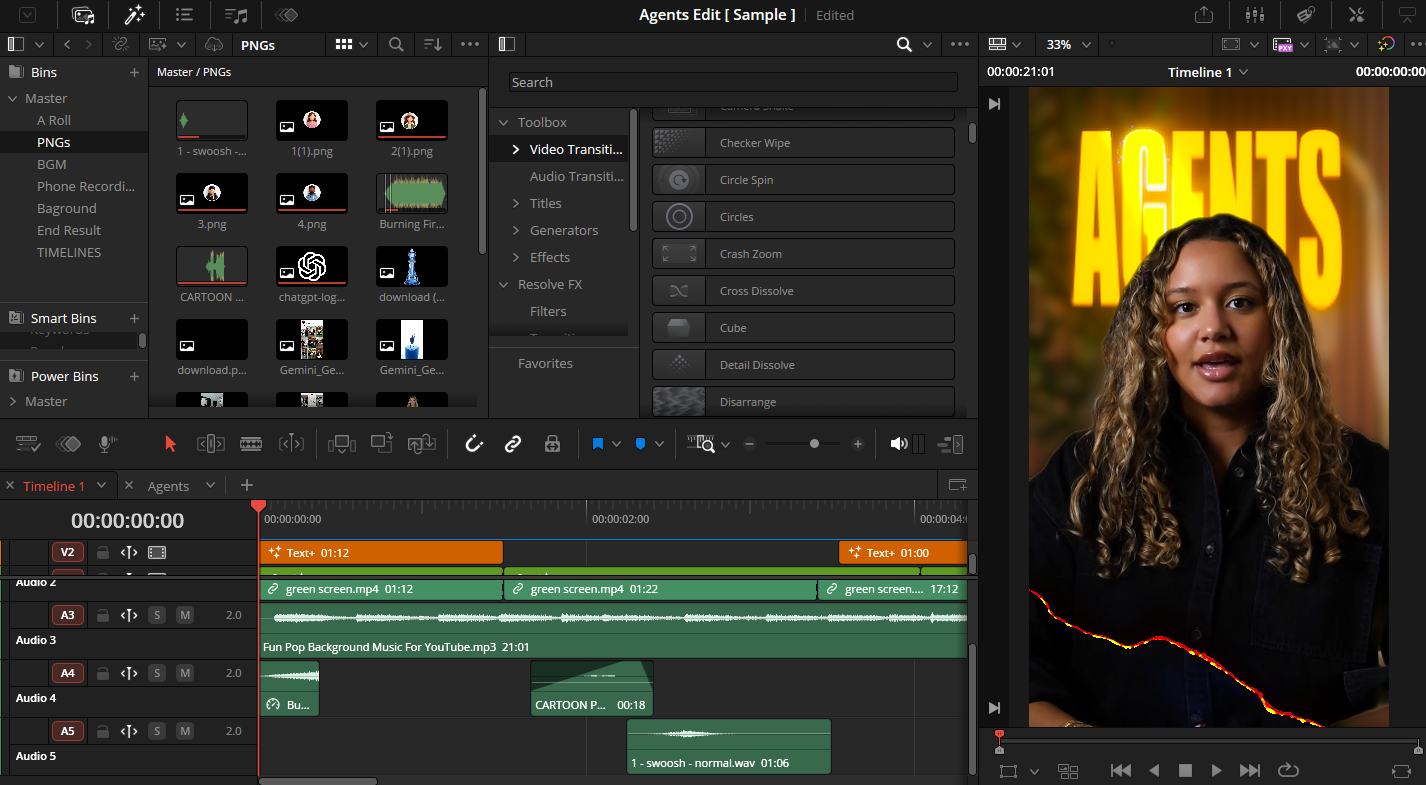The height and width of the screenshot is (785, 1426).
Task: Click the voiceover microphone icon
Action: (105, 444)
